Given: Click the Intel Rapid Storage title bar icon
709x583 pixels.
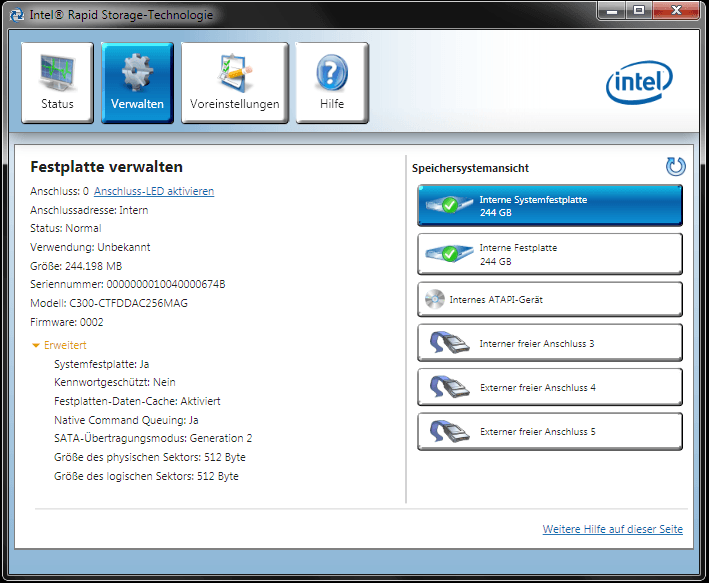Looking at the screenshot, I should (17, 15).
